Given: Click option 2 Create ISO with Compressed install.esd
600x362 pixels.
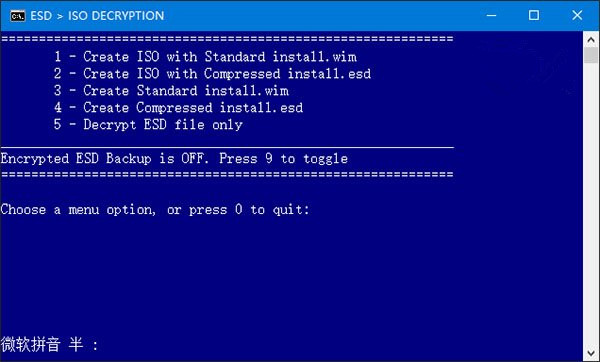Looking at the screenshot, I should (212, 74).
